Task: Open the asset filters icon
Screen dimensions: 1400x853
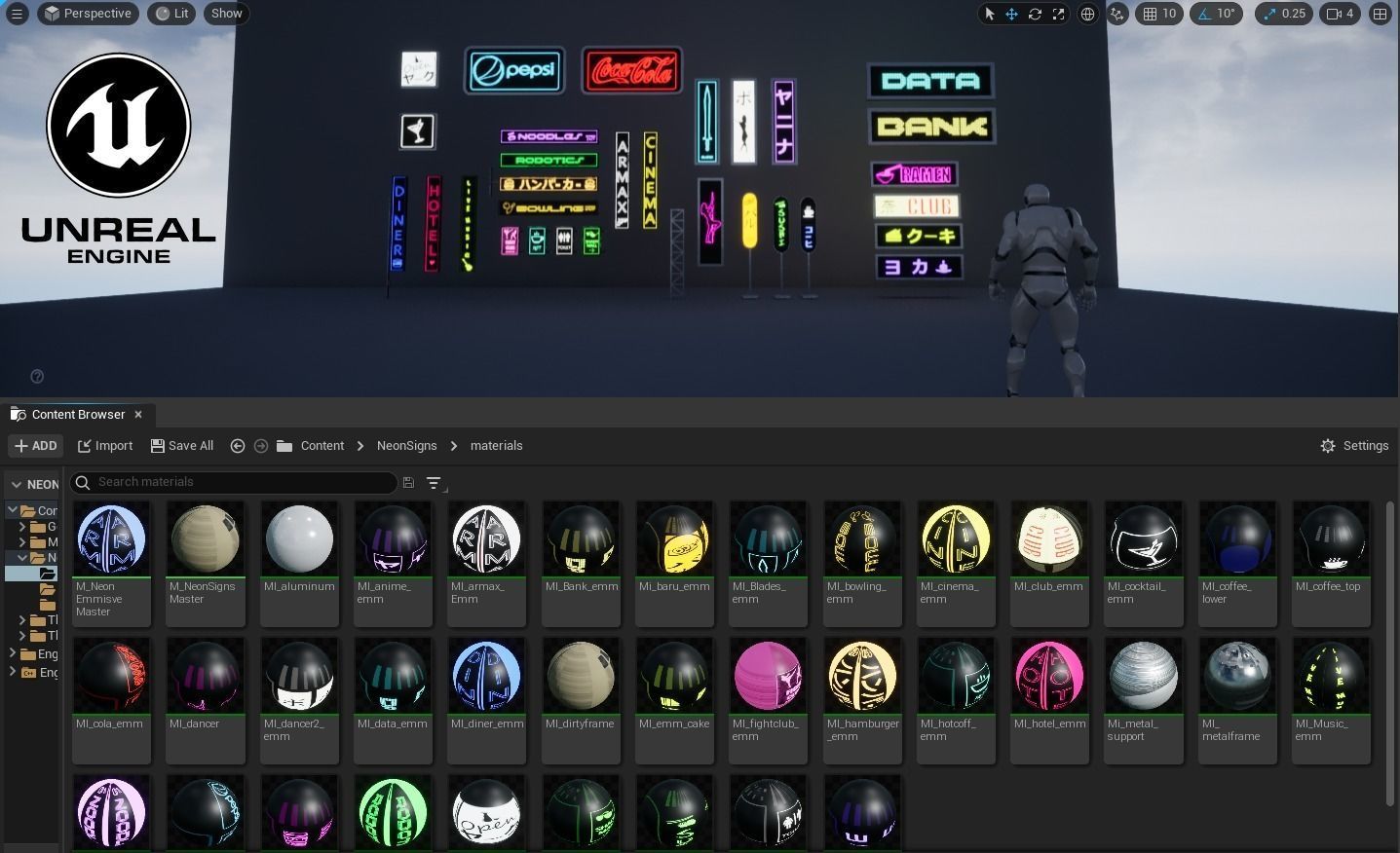Action: (435, 483)
